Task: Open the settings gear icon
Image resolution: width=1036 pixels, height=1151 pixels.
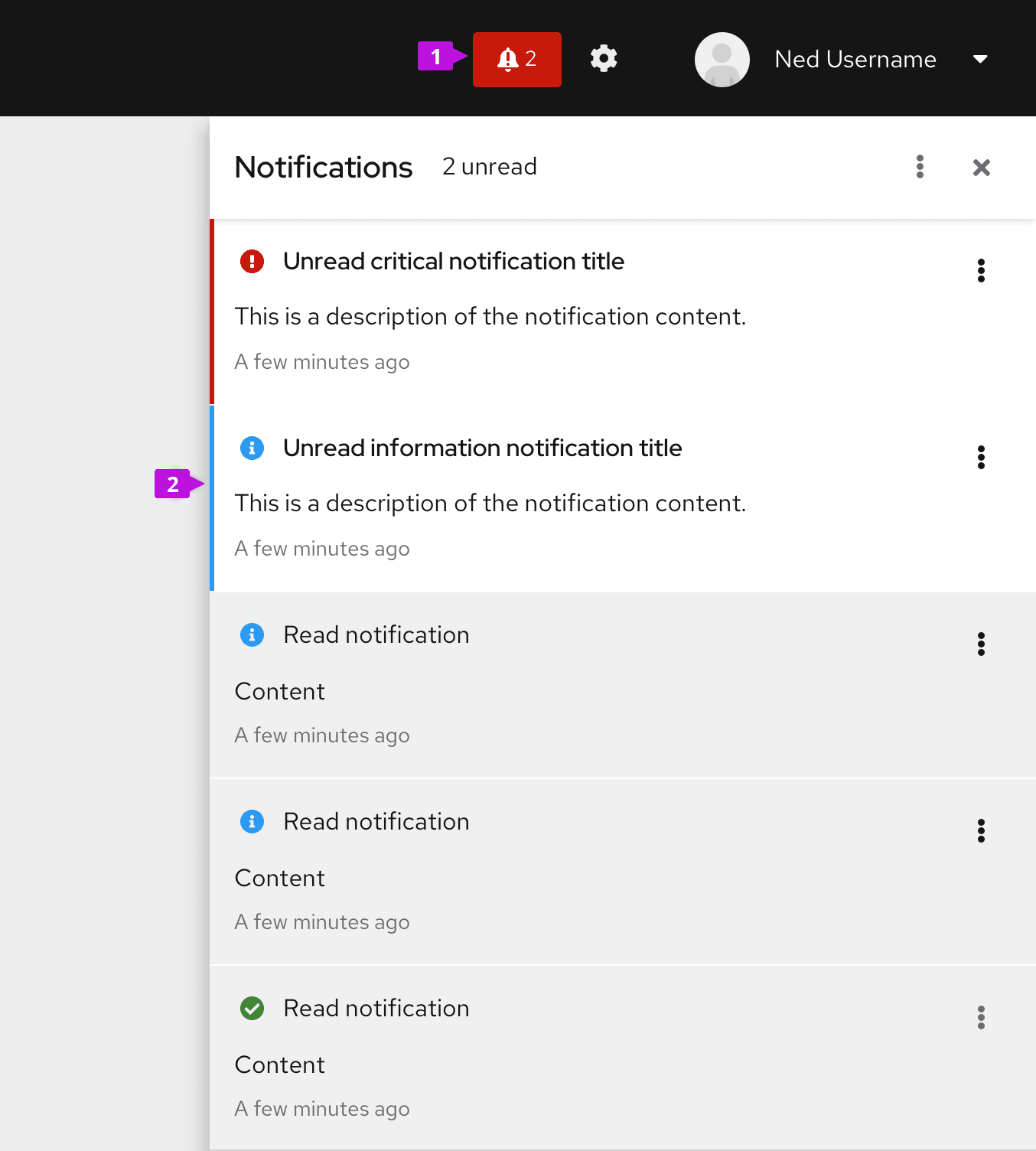Action: click(x=604, y=59)
